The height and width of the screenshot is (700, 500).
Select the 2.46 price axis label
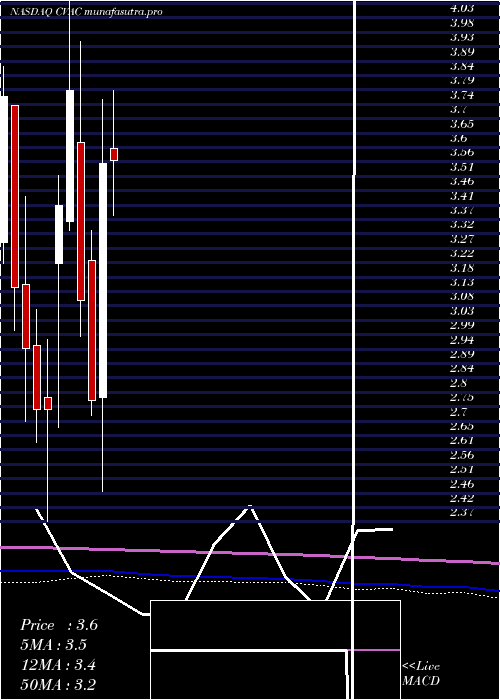point(462,483)
